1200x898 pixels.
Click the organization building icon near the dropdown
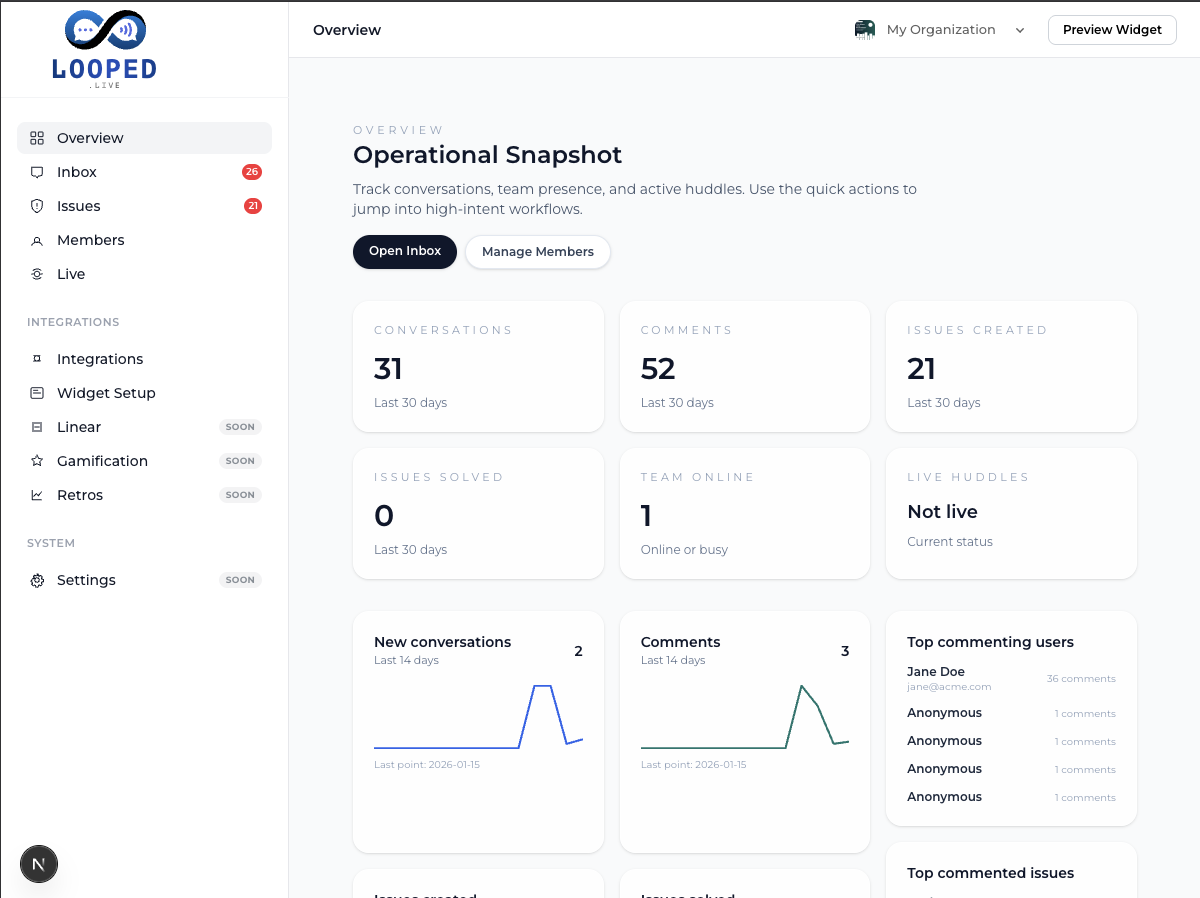coord(864,30)
